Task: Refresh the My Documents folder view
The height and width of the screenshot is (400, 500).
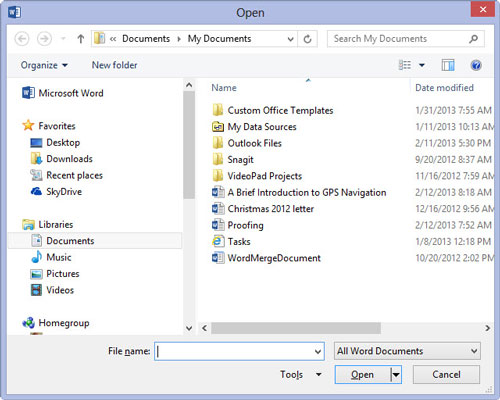Action: tap(307, 39)
